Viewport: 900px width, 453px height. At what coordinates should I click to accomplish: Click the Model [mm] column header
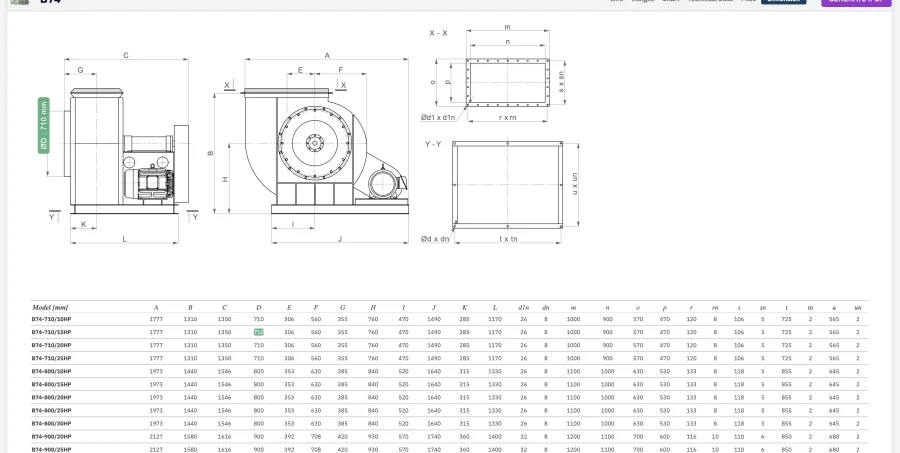point(50,308)
